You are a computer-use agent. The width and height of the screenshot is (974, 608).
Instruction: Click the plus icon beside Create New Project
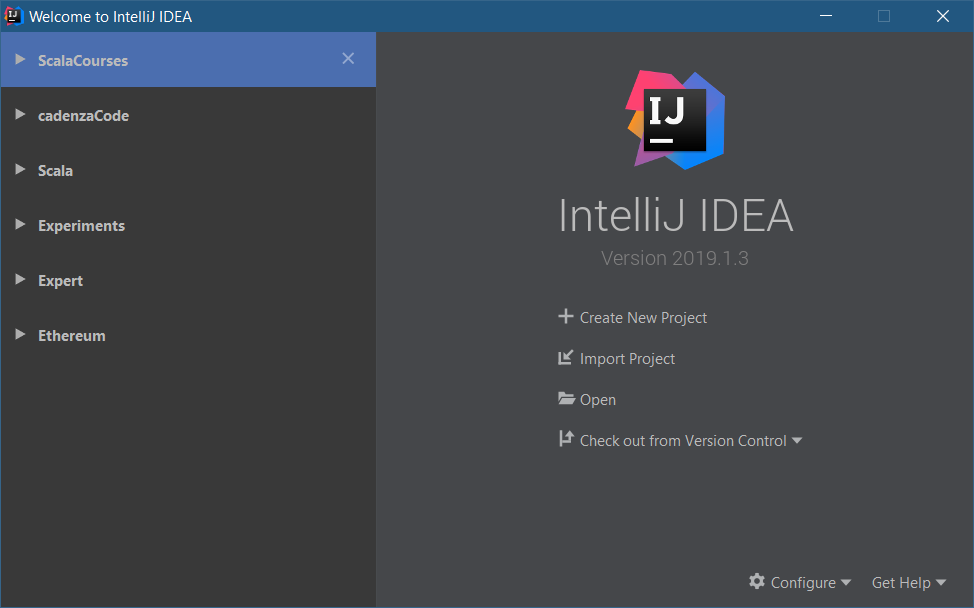(x=565, y=317)
